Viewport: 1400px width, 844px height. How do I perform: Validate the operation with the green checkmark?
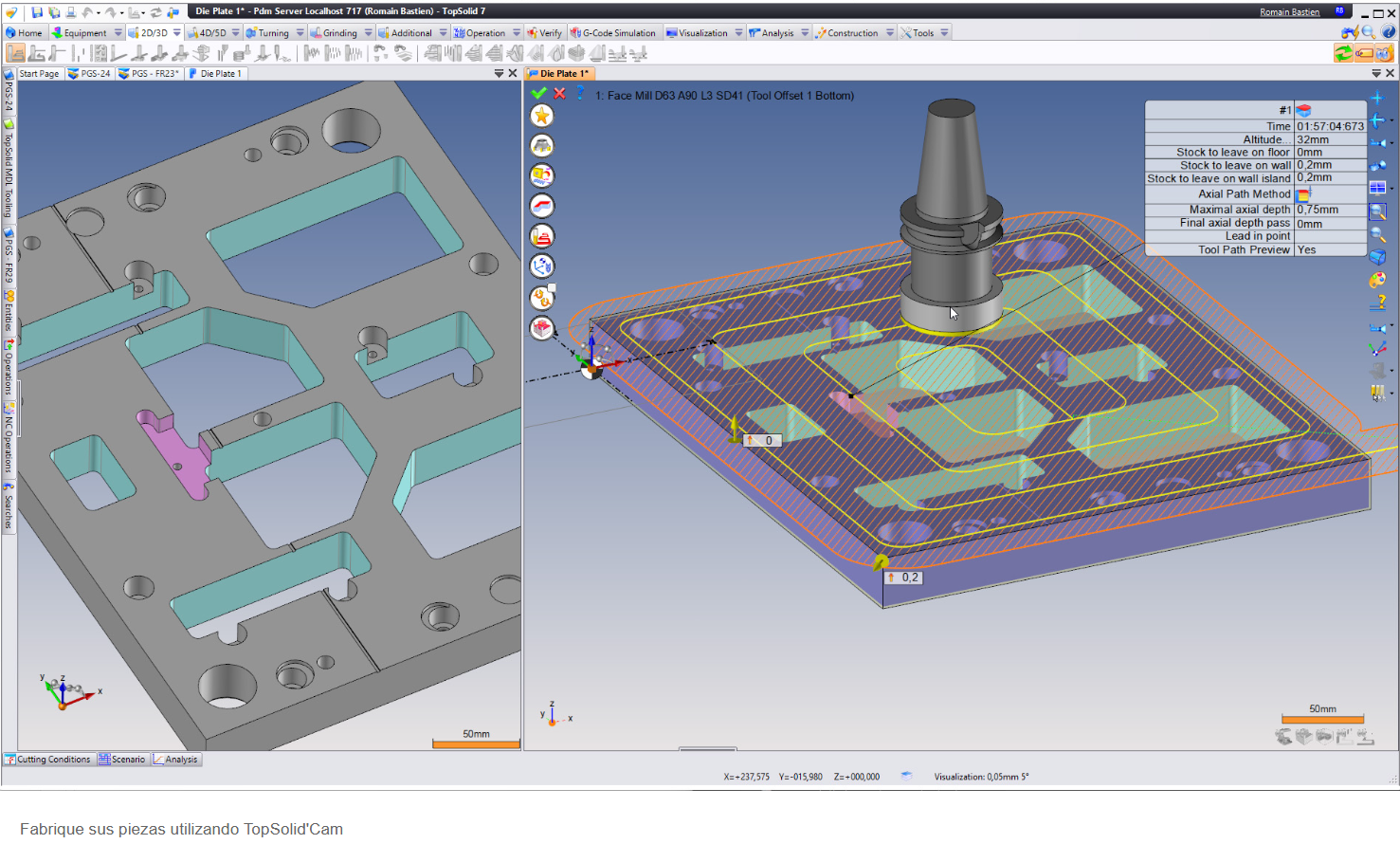coord(539,93)
